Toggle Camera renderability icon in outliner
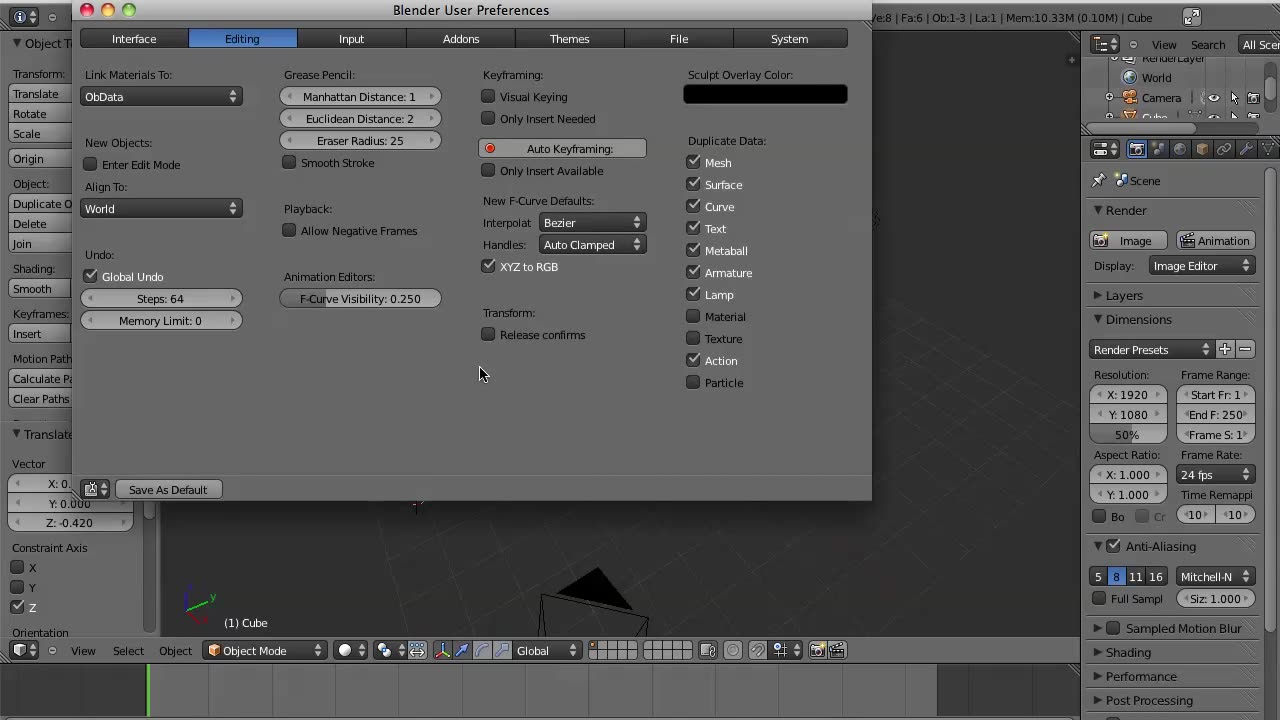 point(1253,98)
